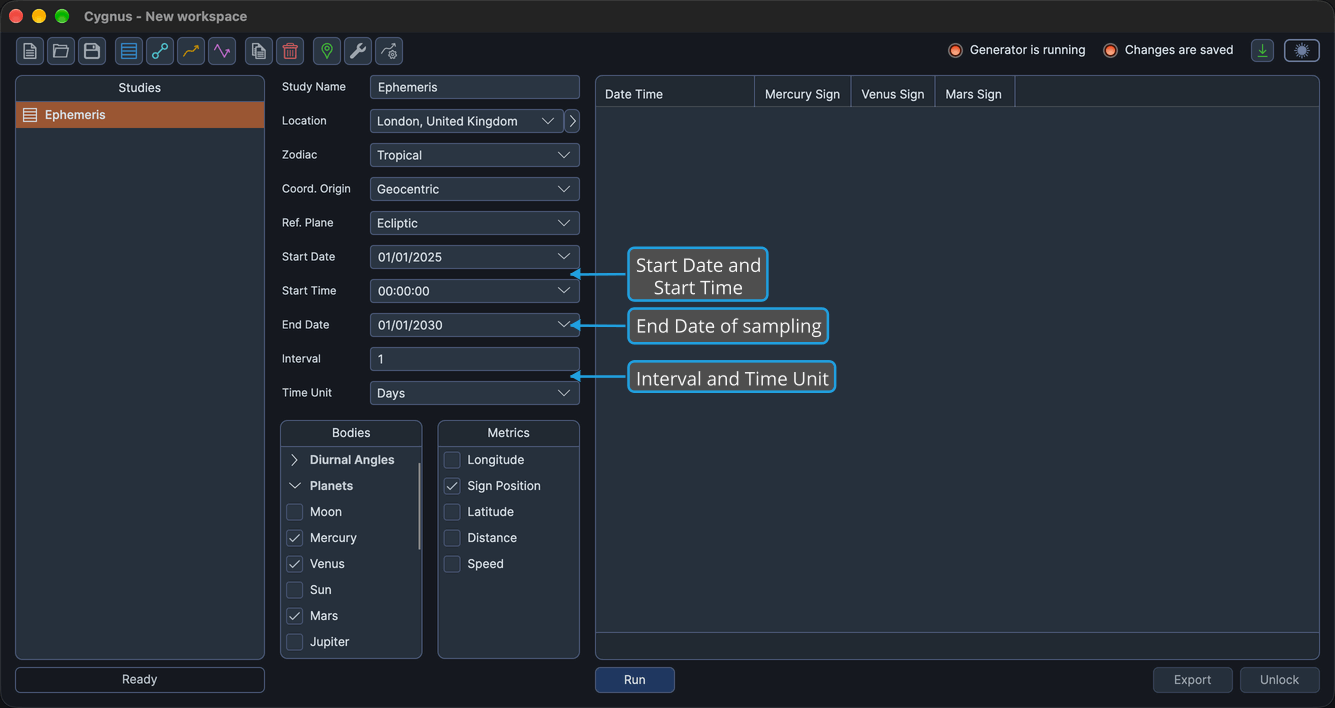Open a workspace with the folder icon
Screen dimensions: 1335x708
(61, 51)
